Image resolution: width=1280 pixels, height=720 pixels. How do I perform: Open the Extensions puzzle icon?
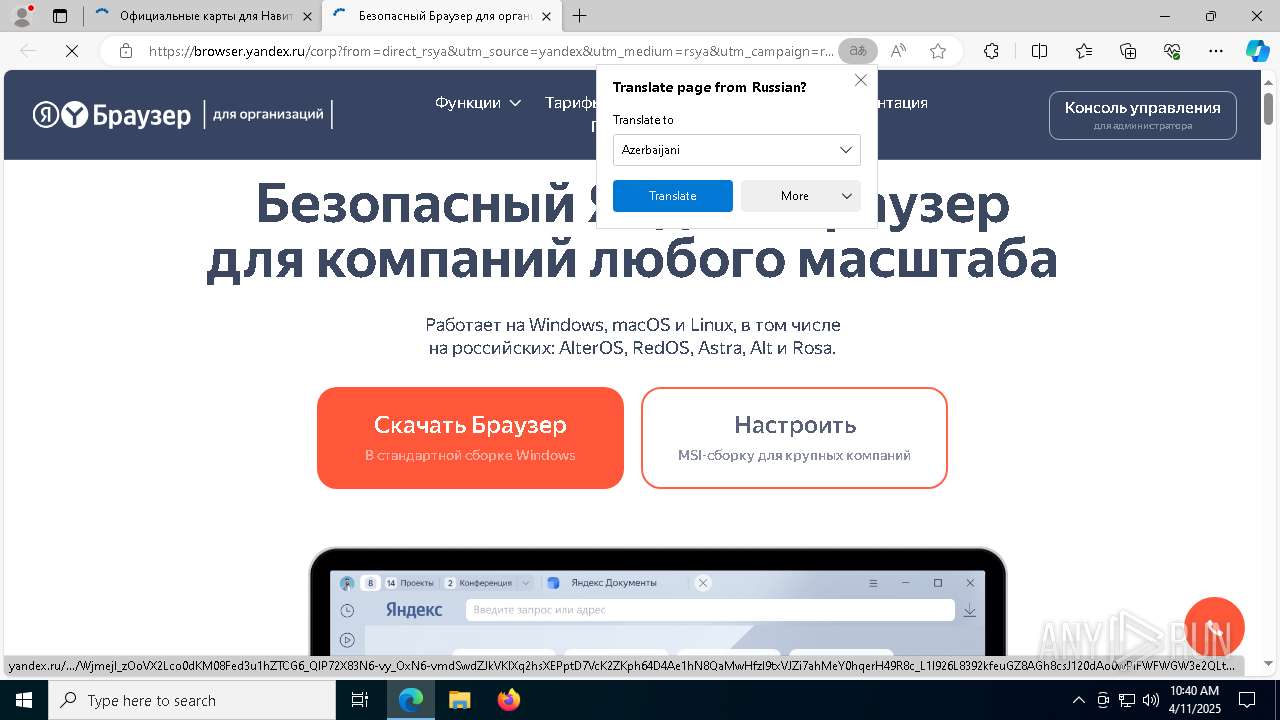point(991,51)
